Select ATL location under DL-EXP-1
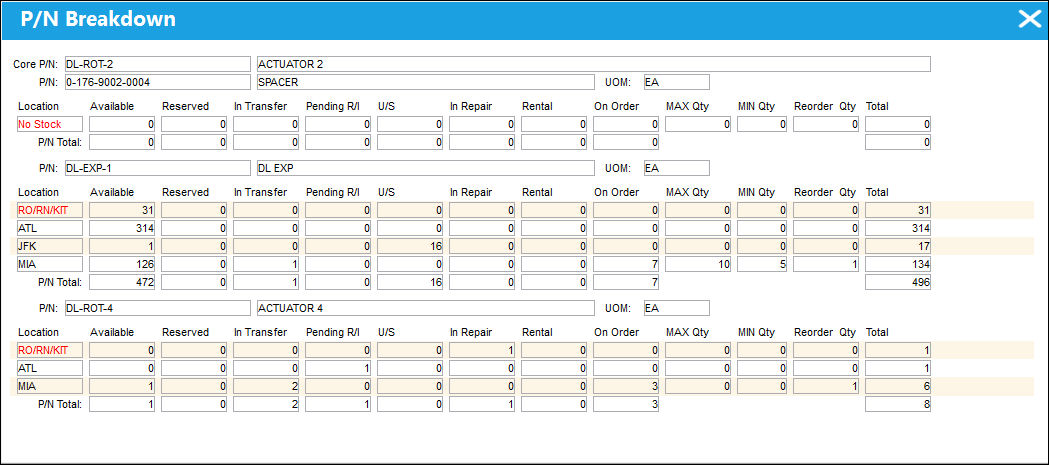 [50, 228]
